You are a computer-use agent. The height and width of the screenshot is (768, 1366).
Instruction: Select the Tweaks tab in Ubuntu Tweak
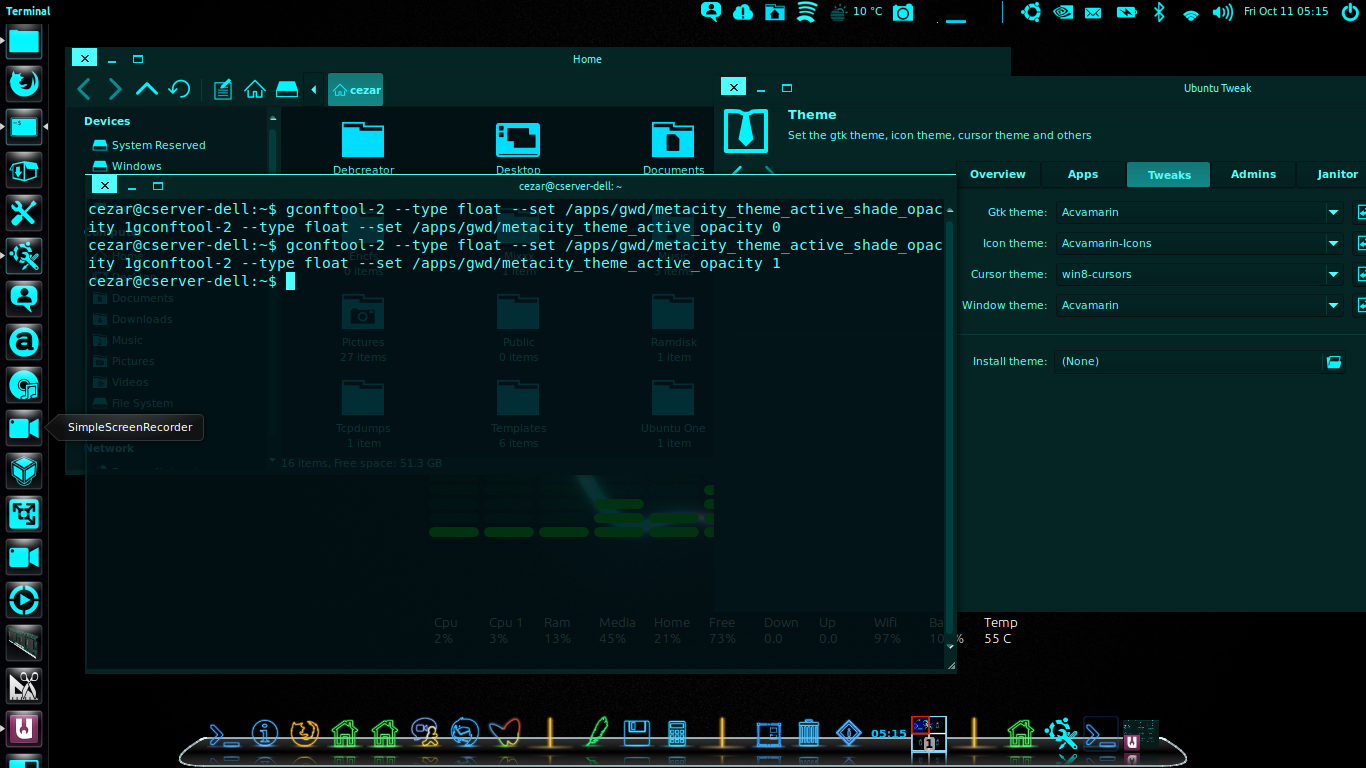[x=1169, y=174]
